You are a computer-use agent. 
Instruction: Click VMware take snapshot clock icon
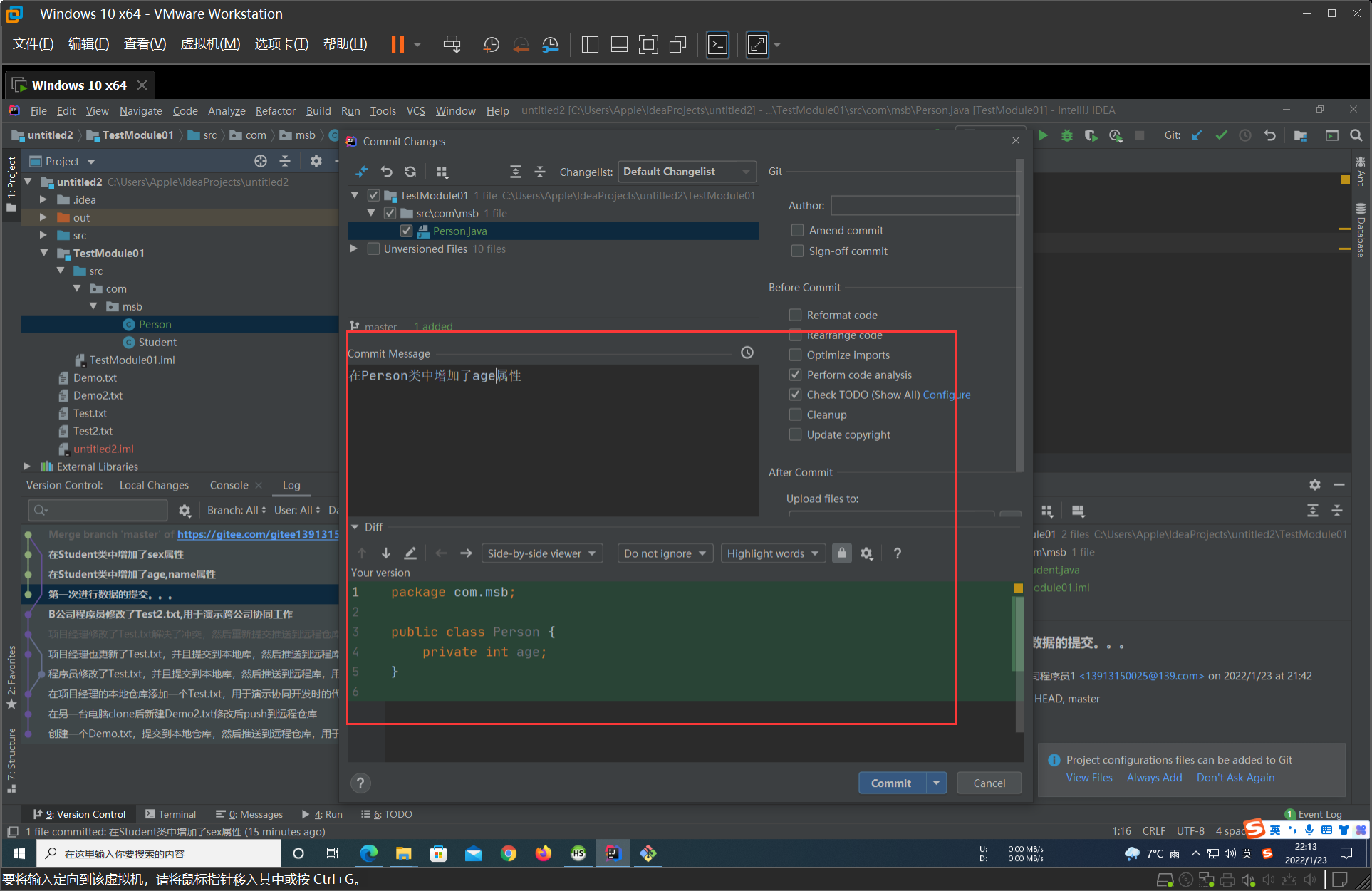491,45
